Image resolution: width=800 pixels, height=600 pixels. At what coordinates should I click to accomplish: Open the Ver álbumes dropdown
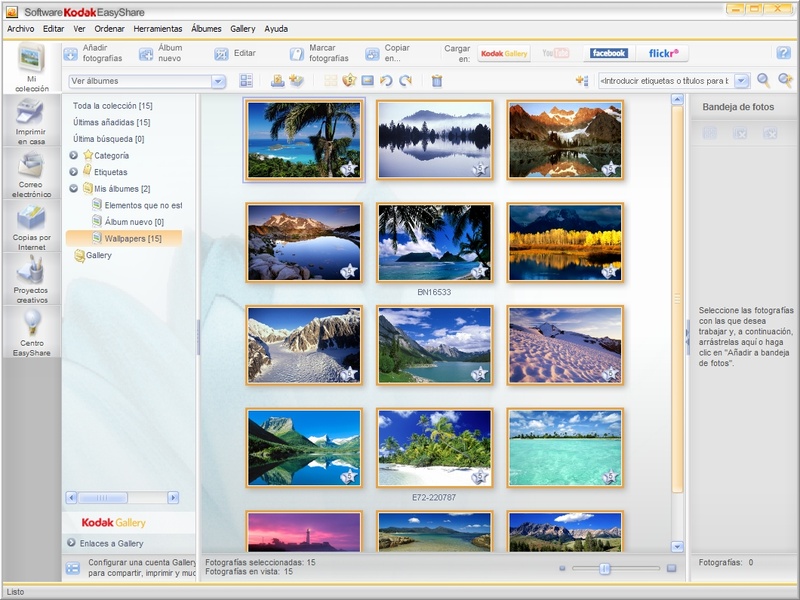coord(218,81)
